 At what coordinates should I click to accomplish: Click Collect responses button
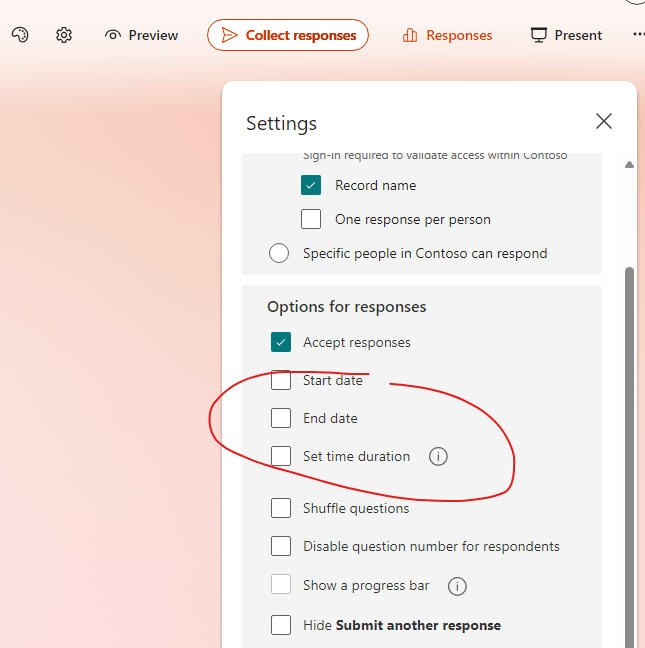click(288, 35)
